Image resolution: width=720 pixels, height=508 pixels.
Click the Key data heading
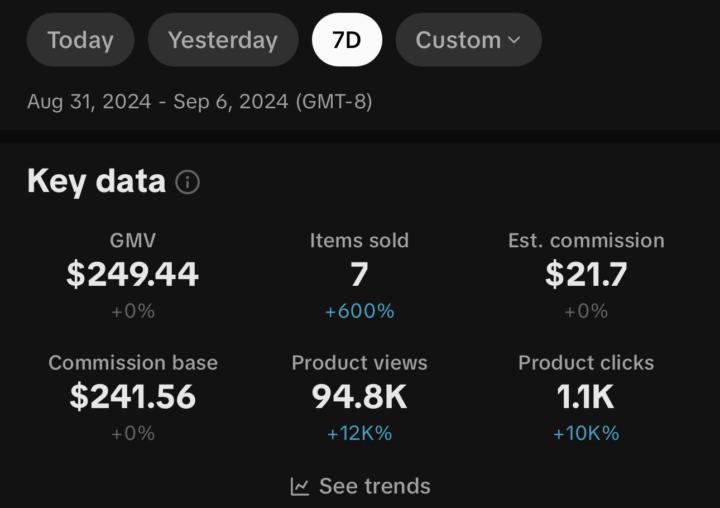[96, 181]
